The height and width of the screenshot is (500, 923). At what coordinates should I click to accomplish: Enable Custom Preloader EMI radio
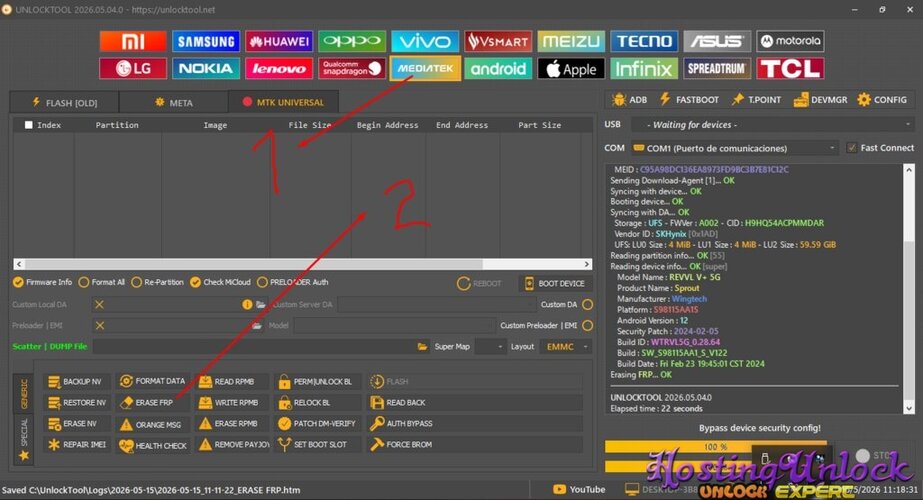587,325
